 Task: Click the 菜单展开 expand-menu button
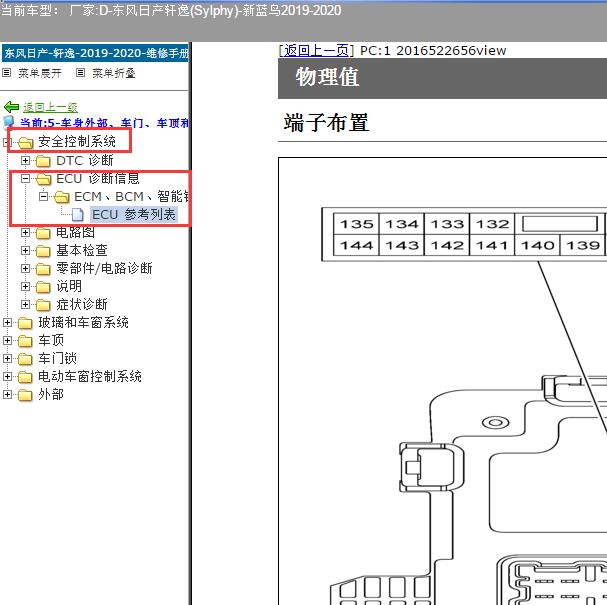(x=40, y=73)
